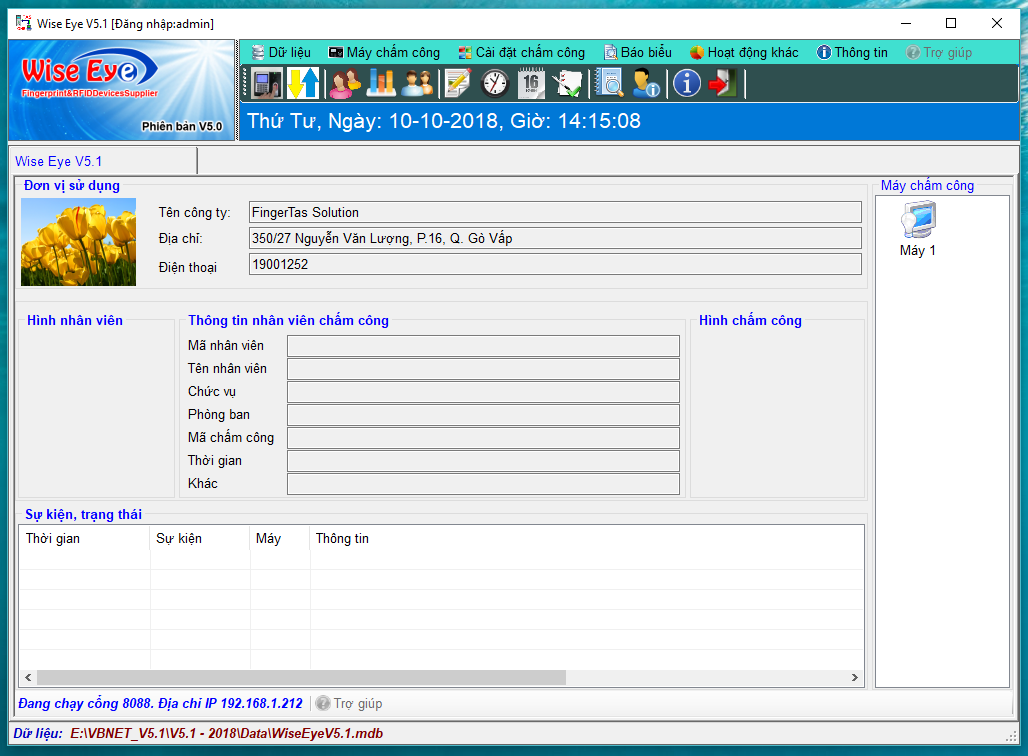This screenshot has width=1028, height=756.
Task: Click the blue info circle toolbar icon
Action: coord(686,83)
